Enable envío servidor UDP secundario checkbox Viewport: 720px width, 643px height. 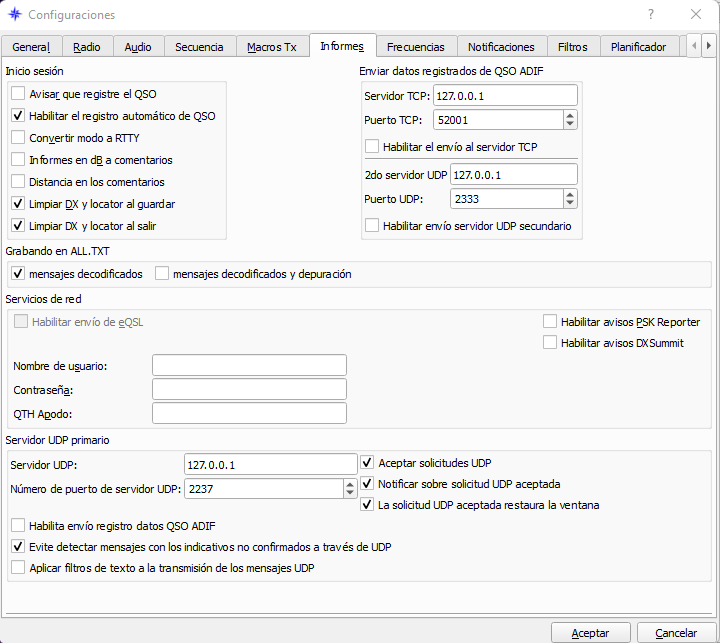pos(372,226)
